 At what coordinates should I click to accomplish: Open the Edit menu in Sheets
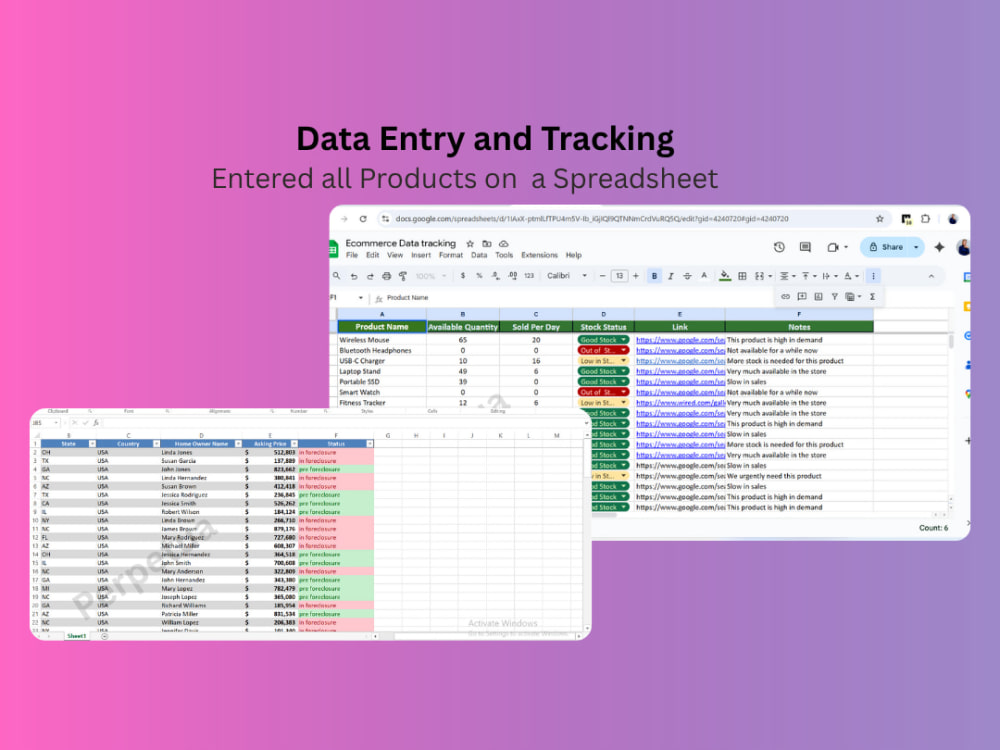[372, 255]
